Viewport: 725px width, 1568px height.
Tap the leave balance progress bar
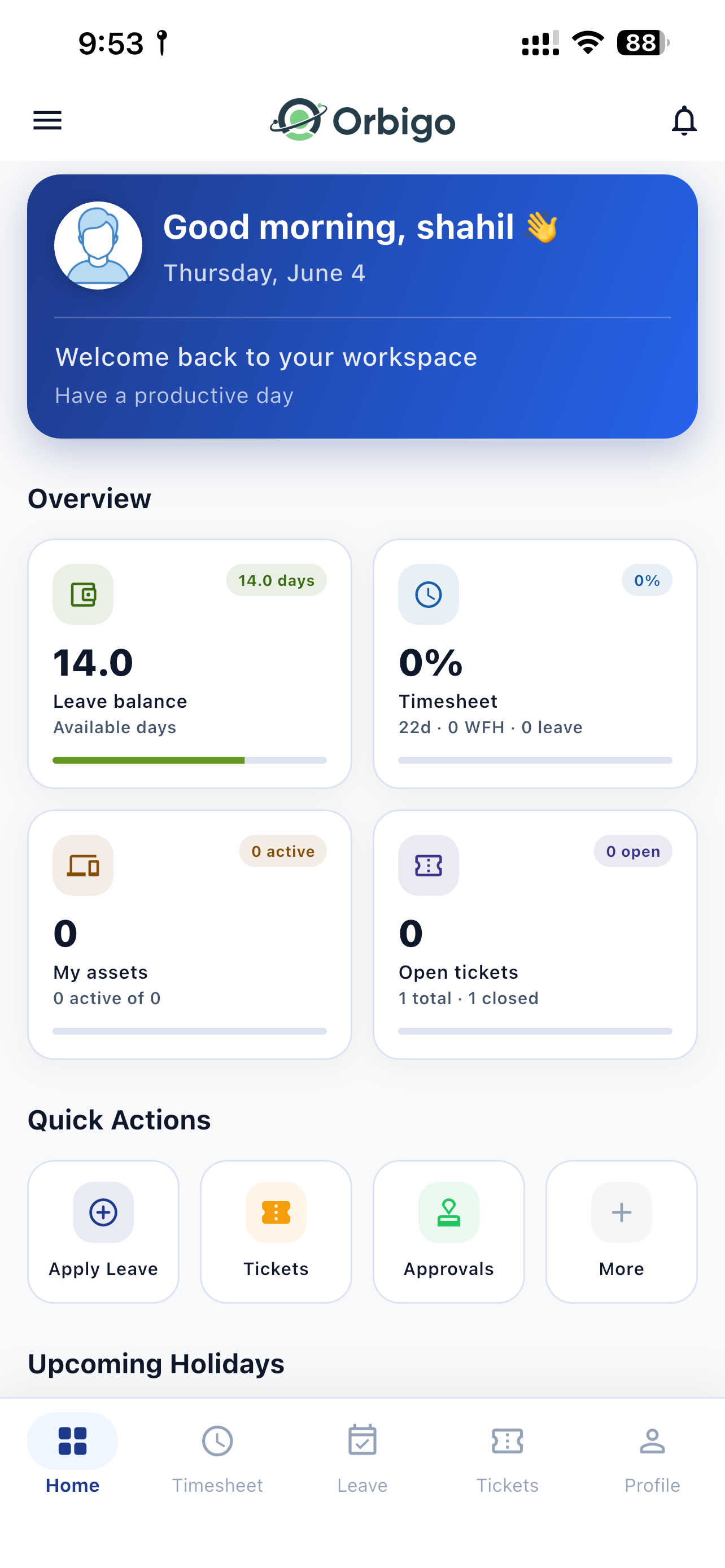[x=190, y=760]
